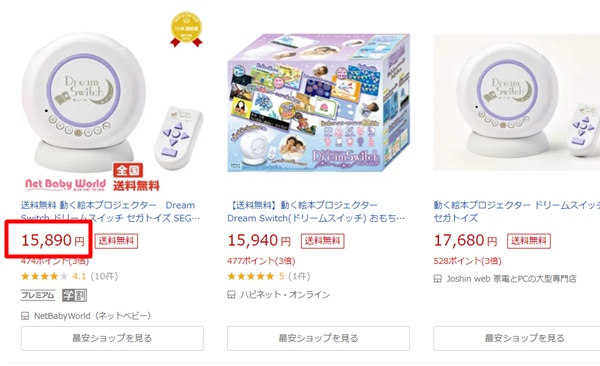Open the DreamSwitch box product image

click(318, 103)
